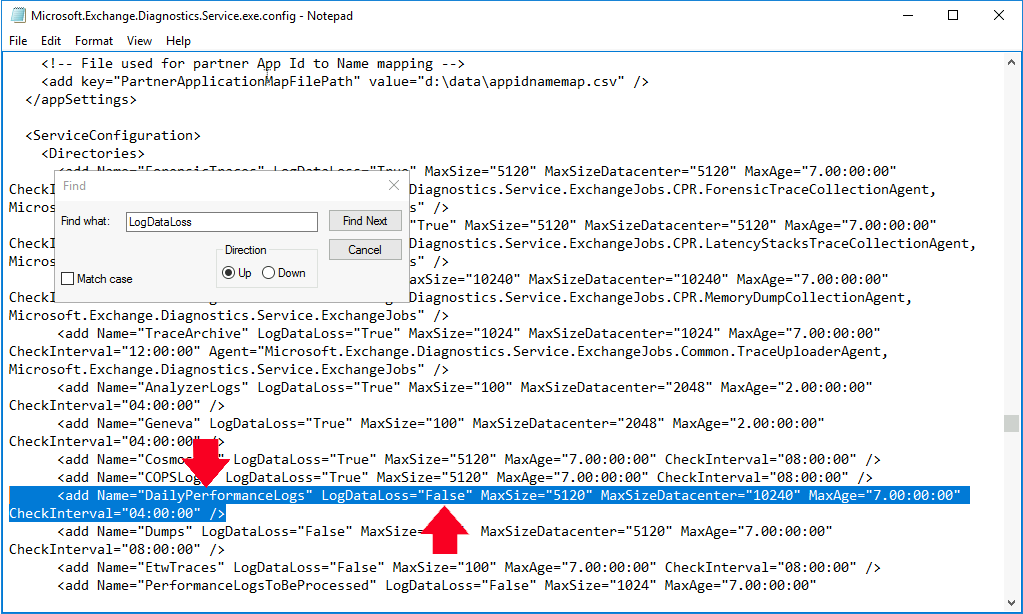Click the '<Directories>' tag text
The width and height of the screenshot is (1023, 614).
pos(93,154)
